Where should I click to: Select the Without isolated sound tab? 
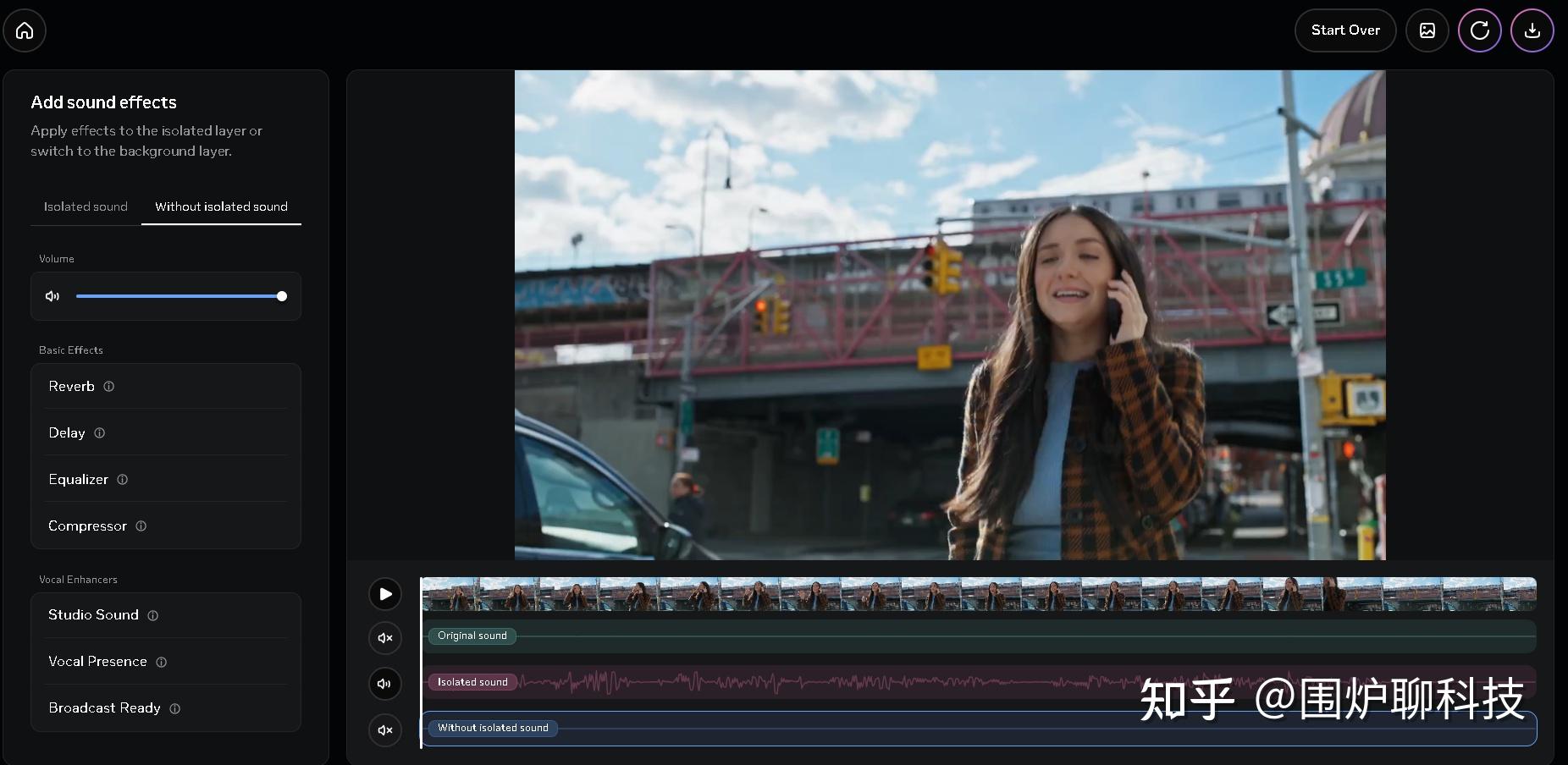[x=221, y=206]
